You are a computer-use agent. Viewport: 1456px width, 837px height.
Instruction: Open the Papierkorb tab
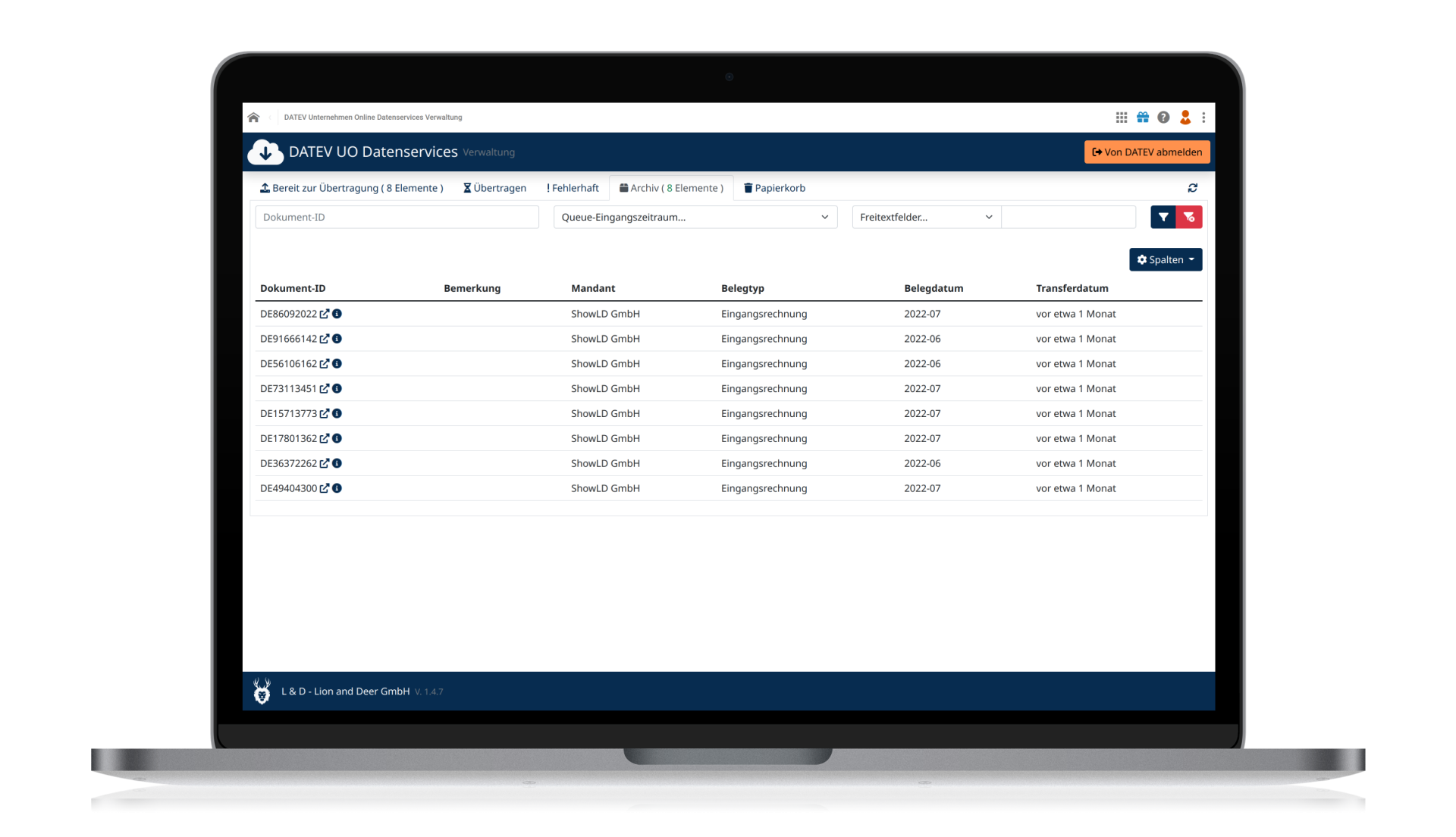(774, 188)
